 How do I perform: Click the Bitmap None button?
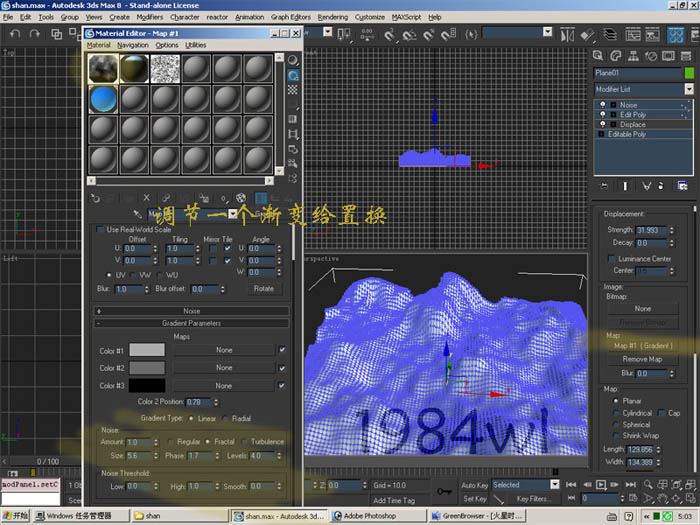coord(642,308)
